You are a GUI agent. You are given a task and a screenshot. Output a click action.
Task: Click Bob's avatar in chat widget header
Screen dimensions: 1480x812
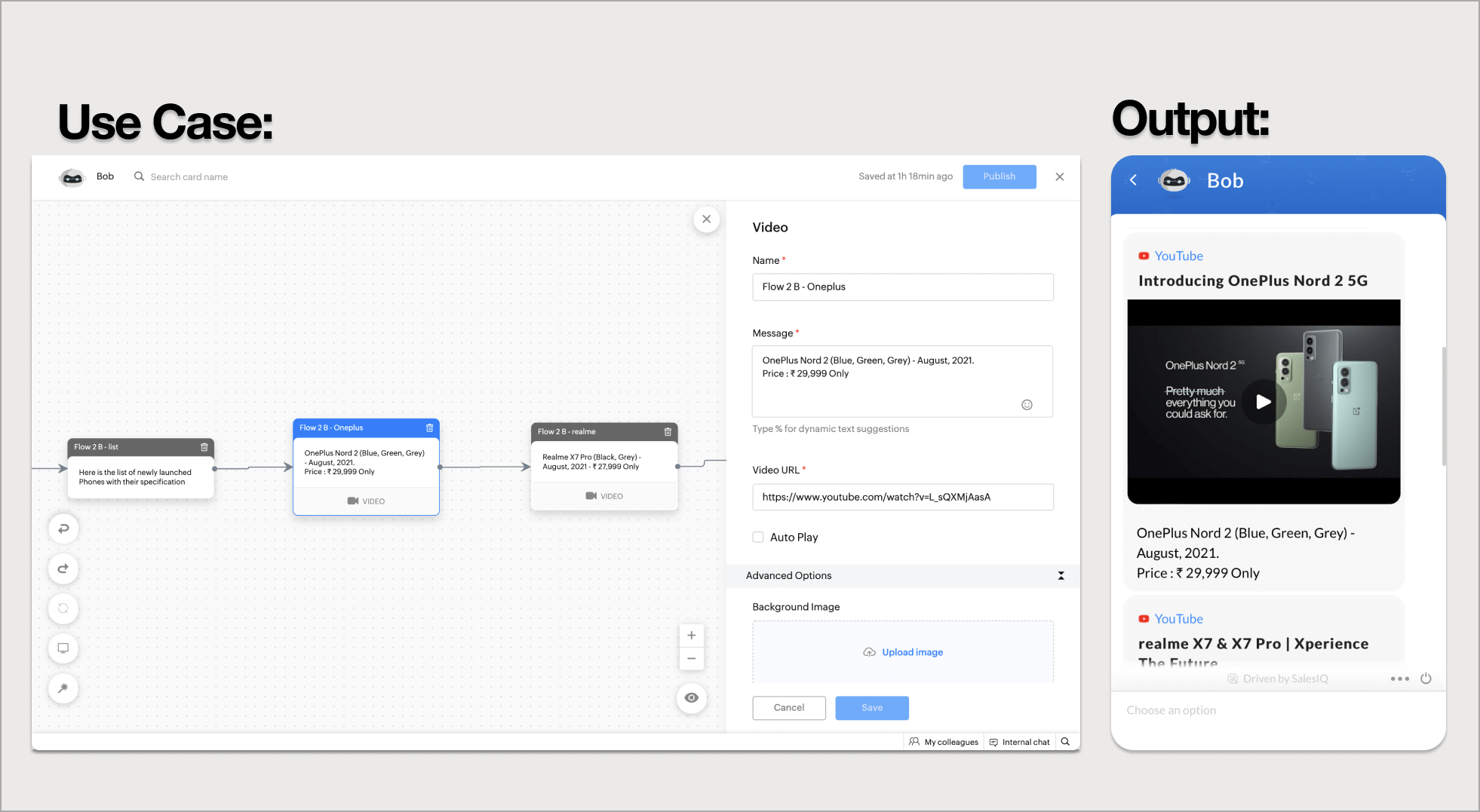pyautogui.click(x=1174, y=181)
